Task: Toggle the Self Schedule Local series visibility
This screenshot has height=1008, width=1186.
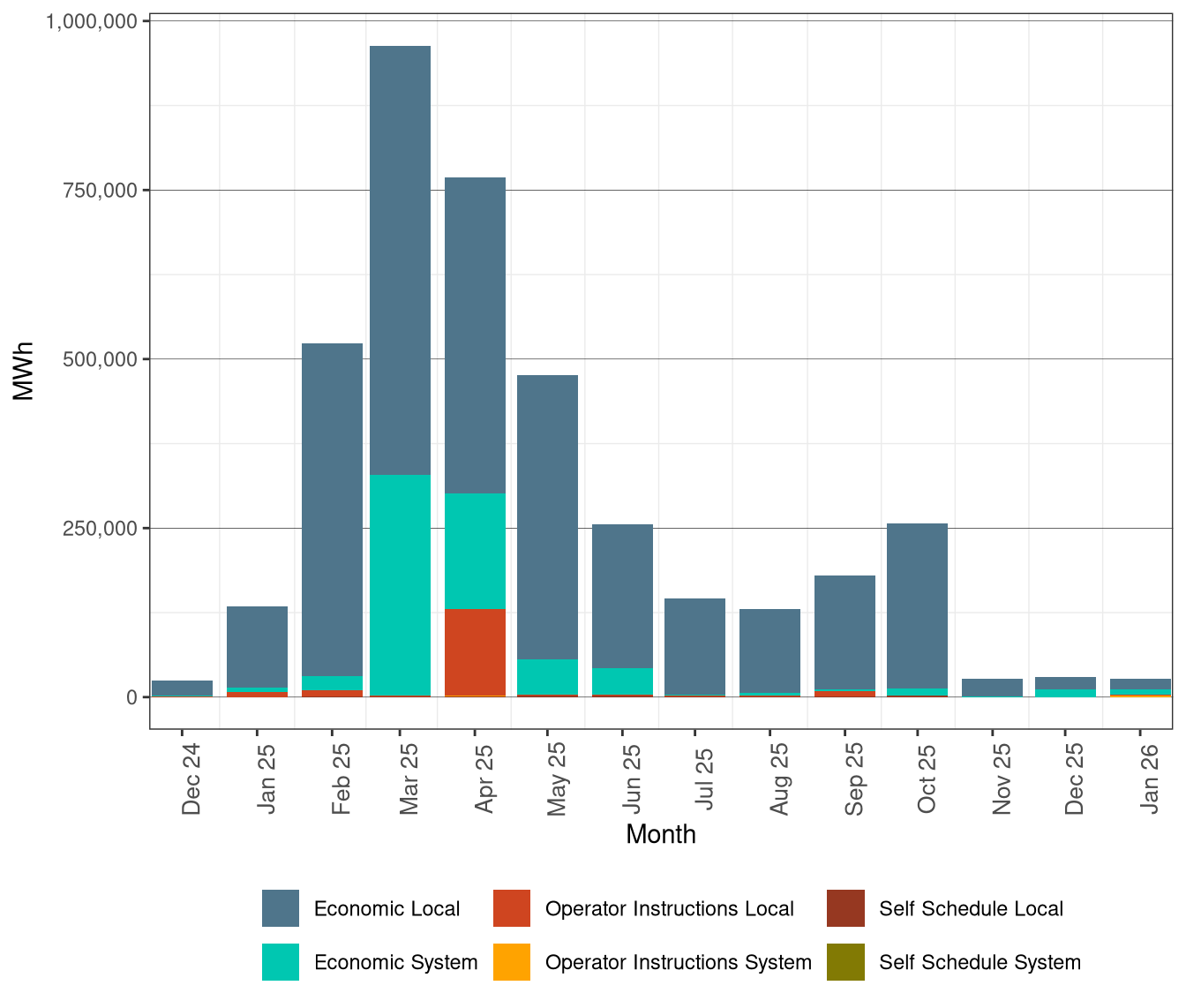Action: pyautogui.click(x=846, y=908)
